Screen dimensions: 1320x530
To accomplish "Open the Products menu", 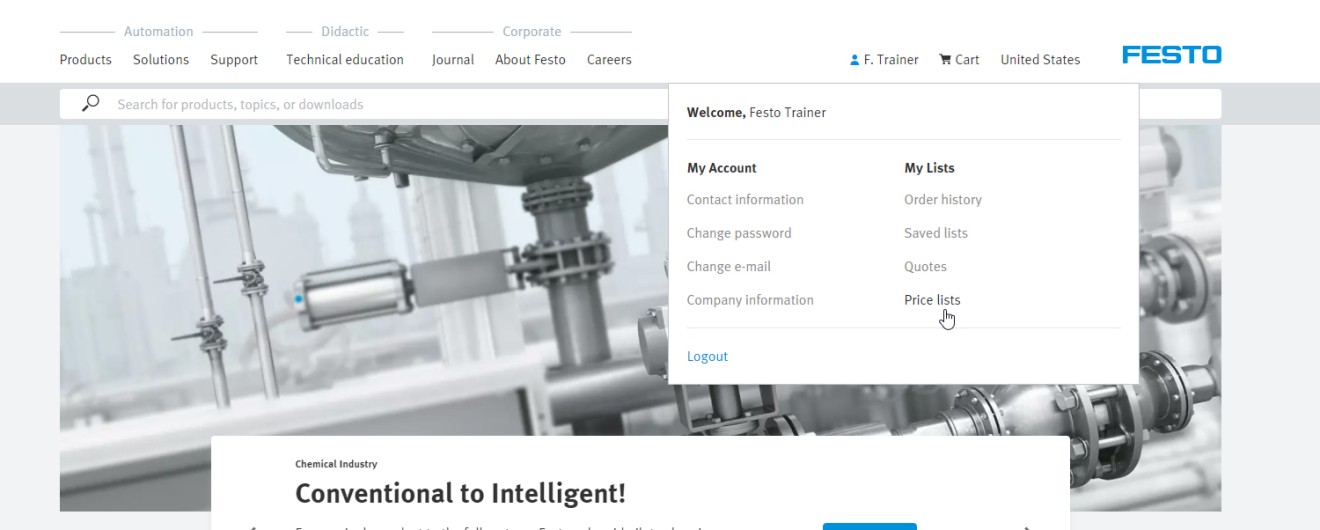I will coord(86,60).
